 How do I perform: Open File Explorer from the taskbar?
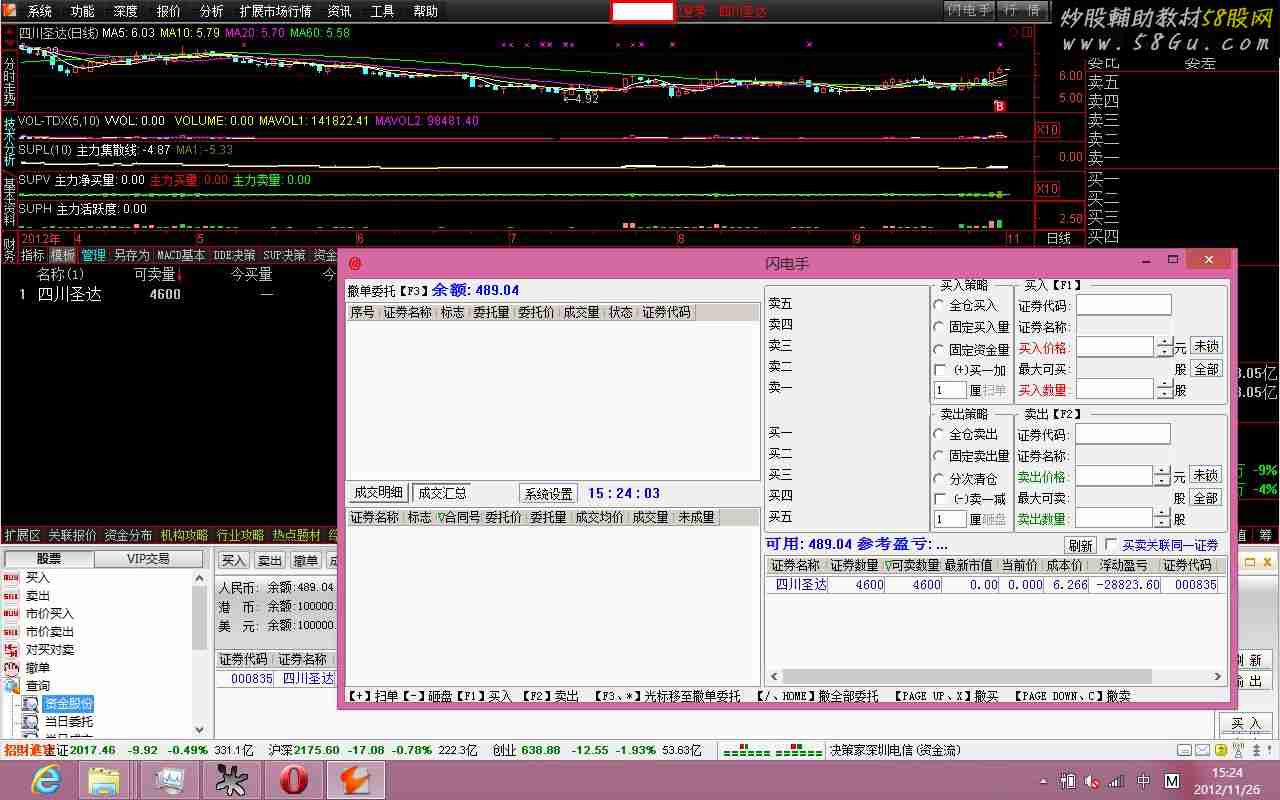(x=104, y=779)
